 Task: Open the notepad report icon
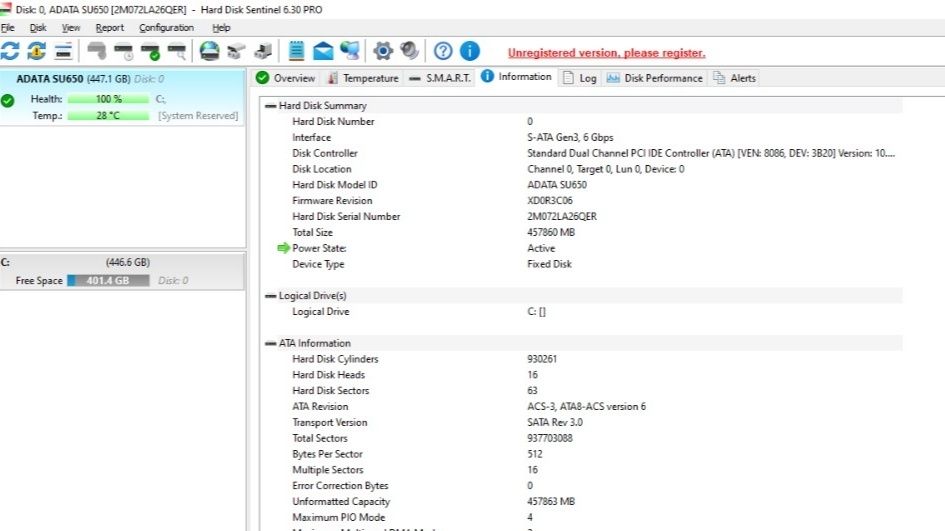coord(296,51)
